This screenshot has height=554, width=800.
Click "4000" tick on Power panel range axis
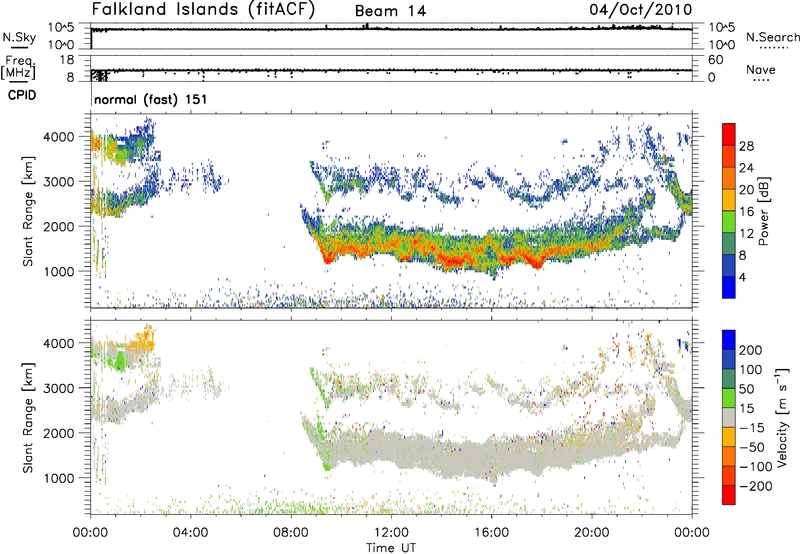59,137
